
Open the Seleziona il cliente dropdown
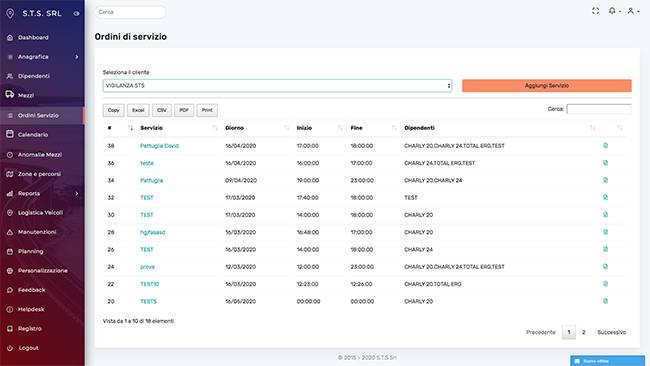point(277,86)
